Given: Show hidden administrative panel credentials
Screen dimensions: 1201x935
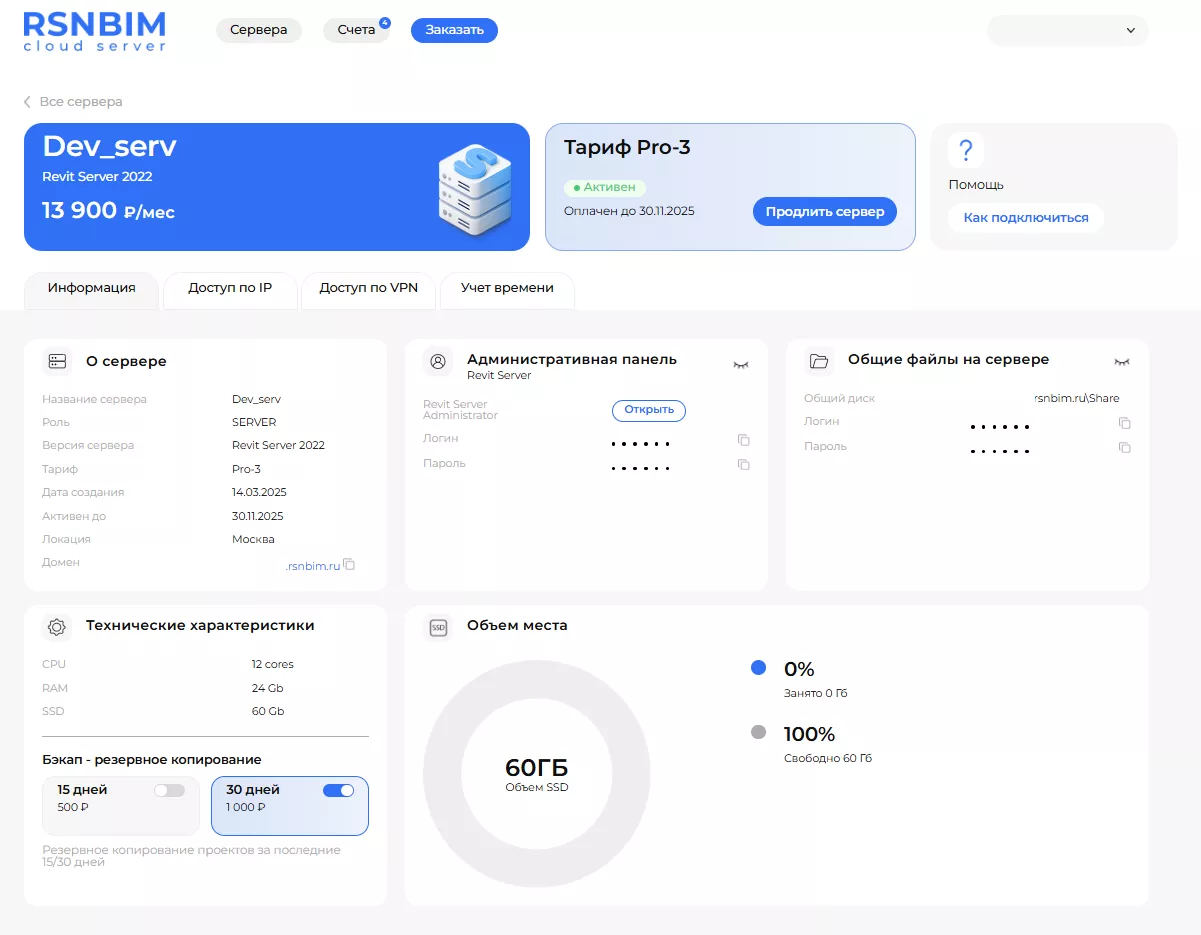Looking at the screenshot, I should pyautogui.click(x=740, y=365).
